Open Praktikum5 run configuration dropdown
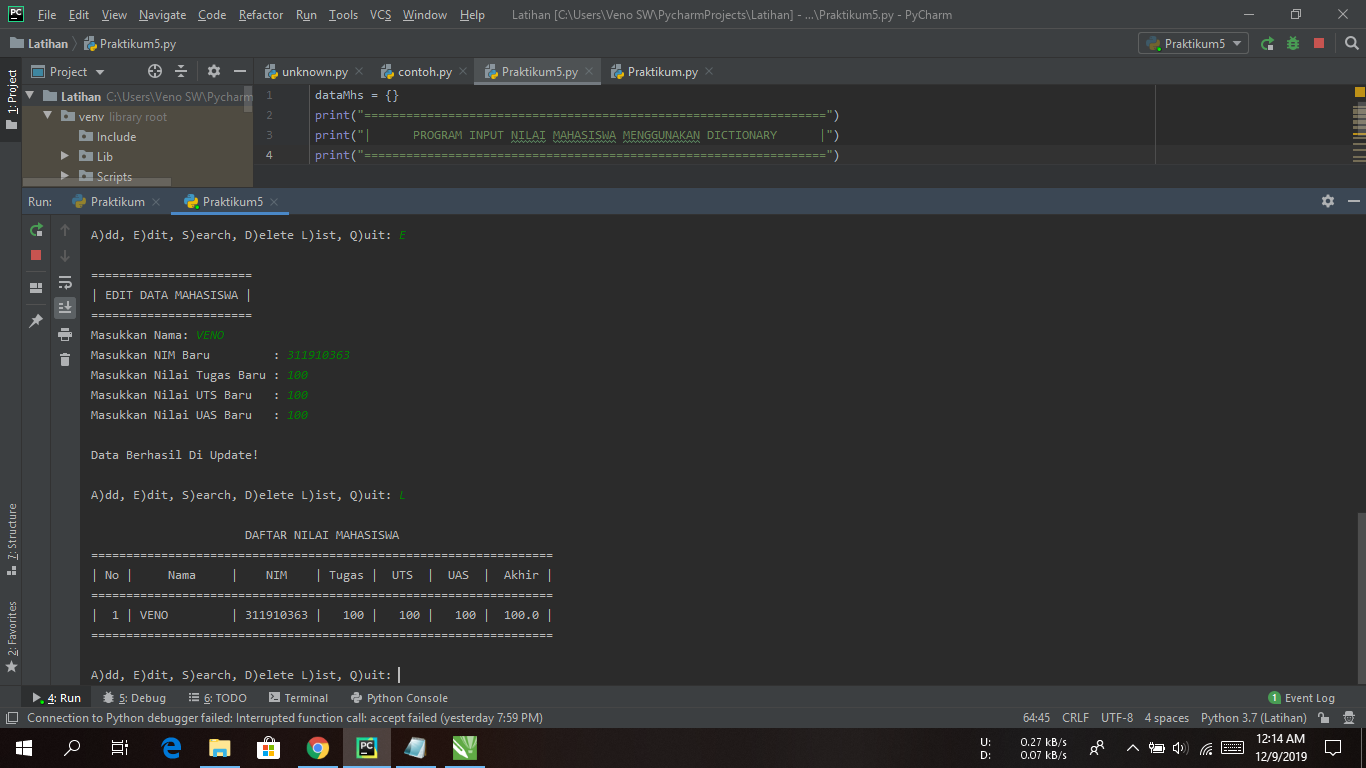The image size is (1366, 768). 1194,43
